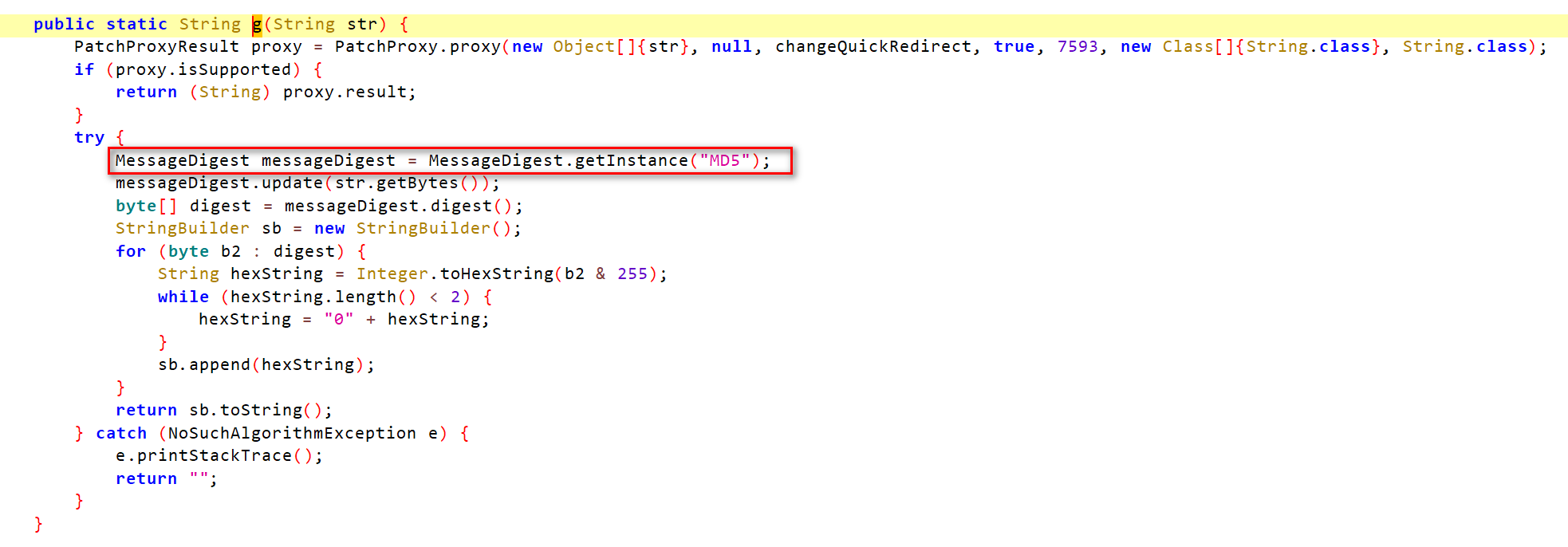This screenshot has height=547, width=1568.
Task: Click return sb.toString() statement
Action: click(x=224, y=411)
